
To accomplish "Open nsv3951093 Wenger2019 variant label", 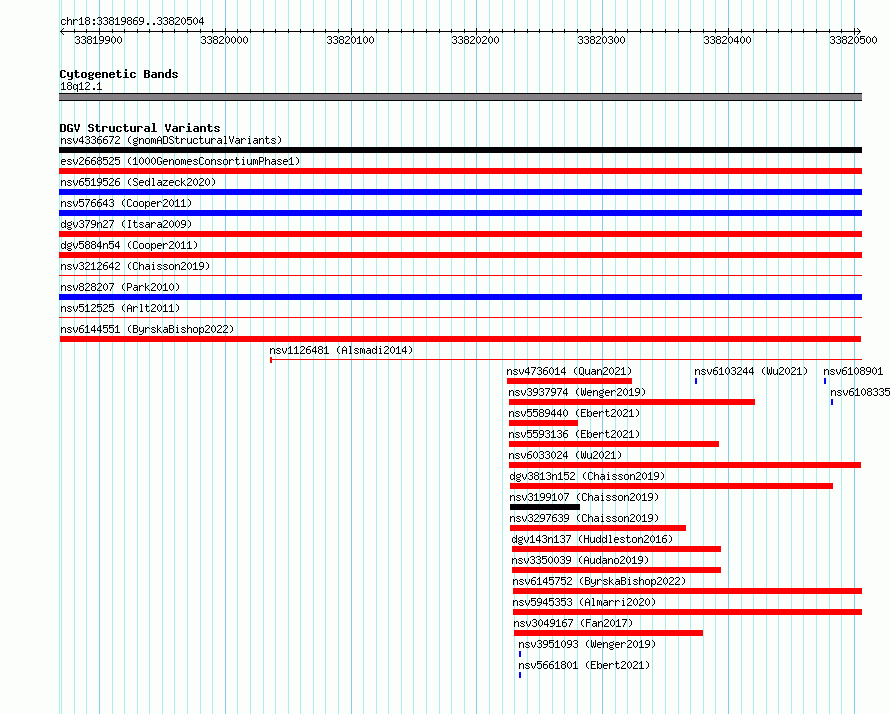I will pos(587,644).
